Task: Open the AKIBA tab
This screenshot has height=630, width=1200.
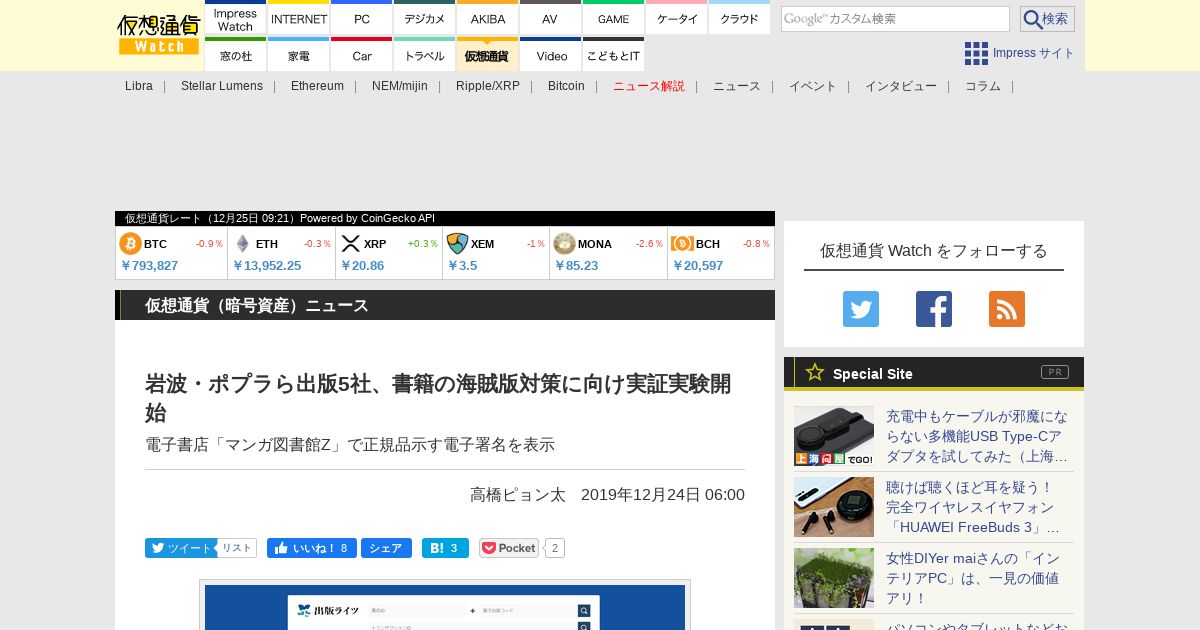Action: (488, 19)
